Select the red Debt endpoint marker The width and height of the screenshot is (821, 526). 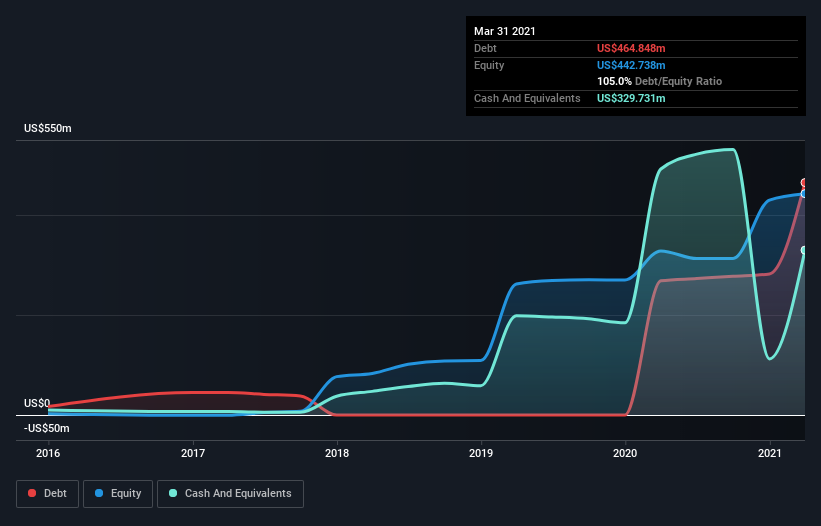coord(804,183)
